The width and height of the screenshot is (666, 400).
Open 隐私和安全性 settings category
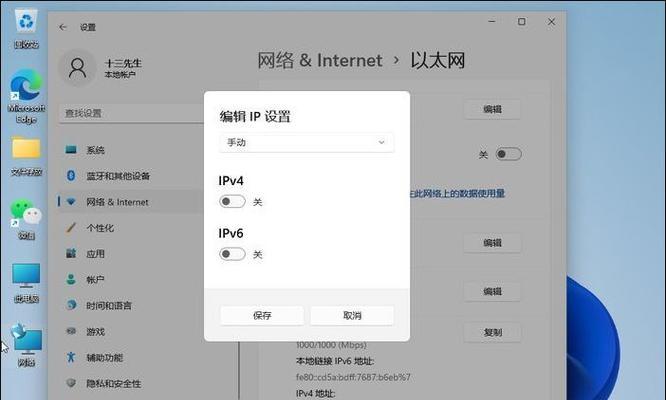click(x=114, y=383)
